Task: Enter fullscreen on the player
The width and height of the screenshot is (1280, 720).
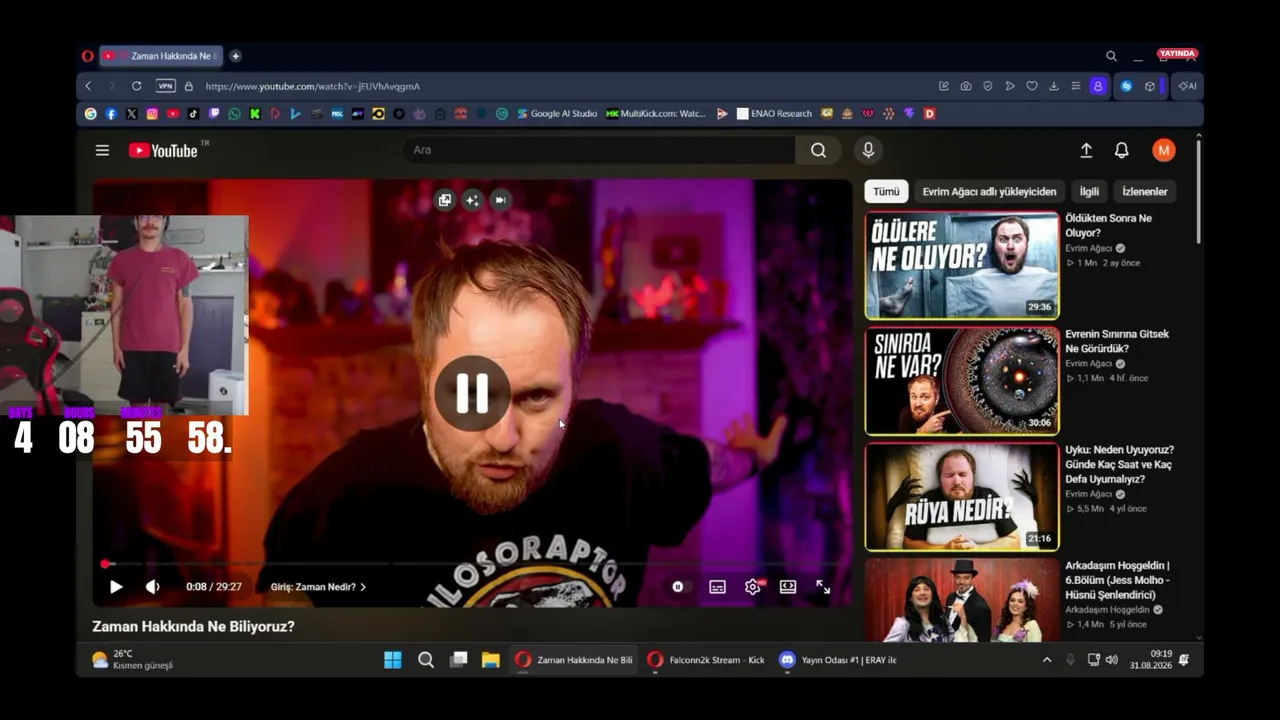Action: click(x=823, y=587)
